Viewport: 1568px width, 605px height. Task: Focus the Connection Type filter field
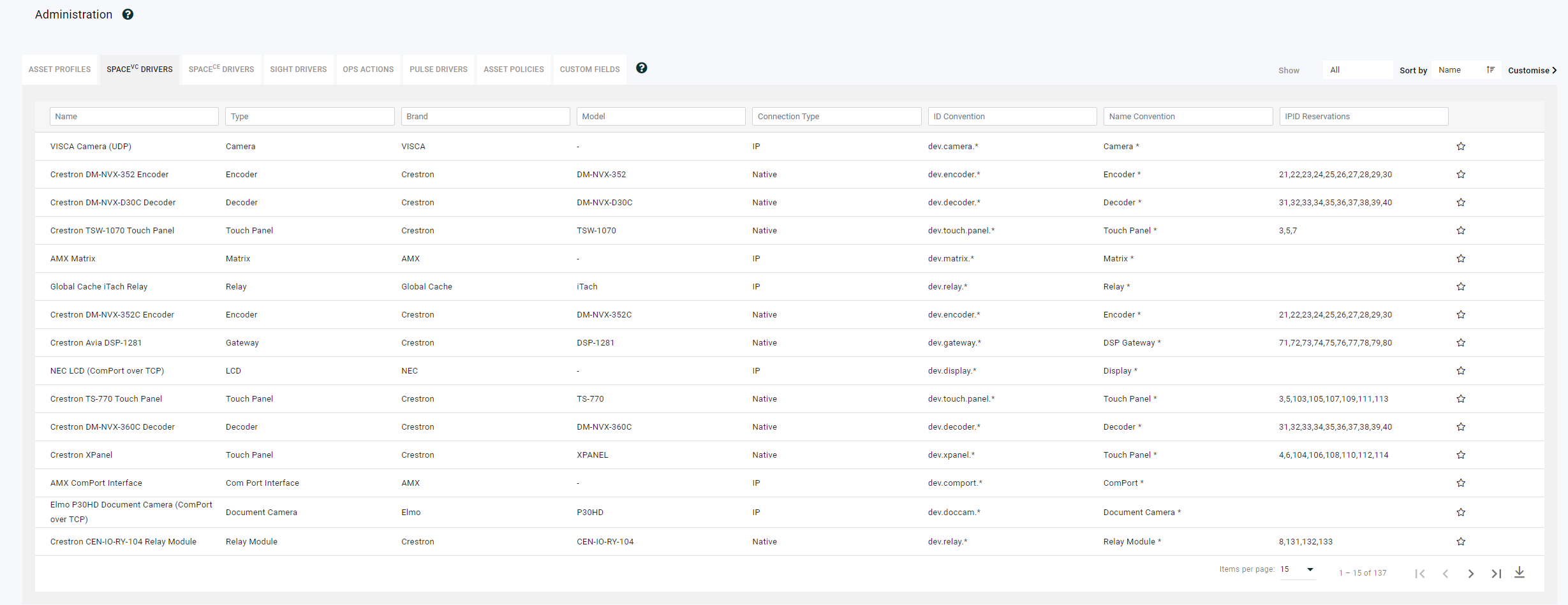point(837,116)
